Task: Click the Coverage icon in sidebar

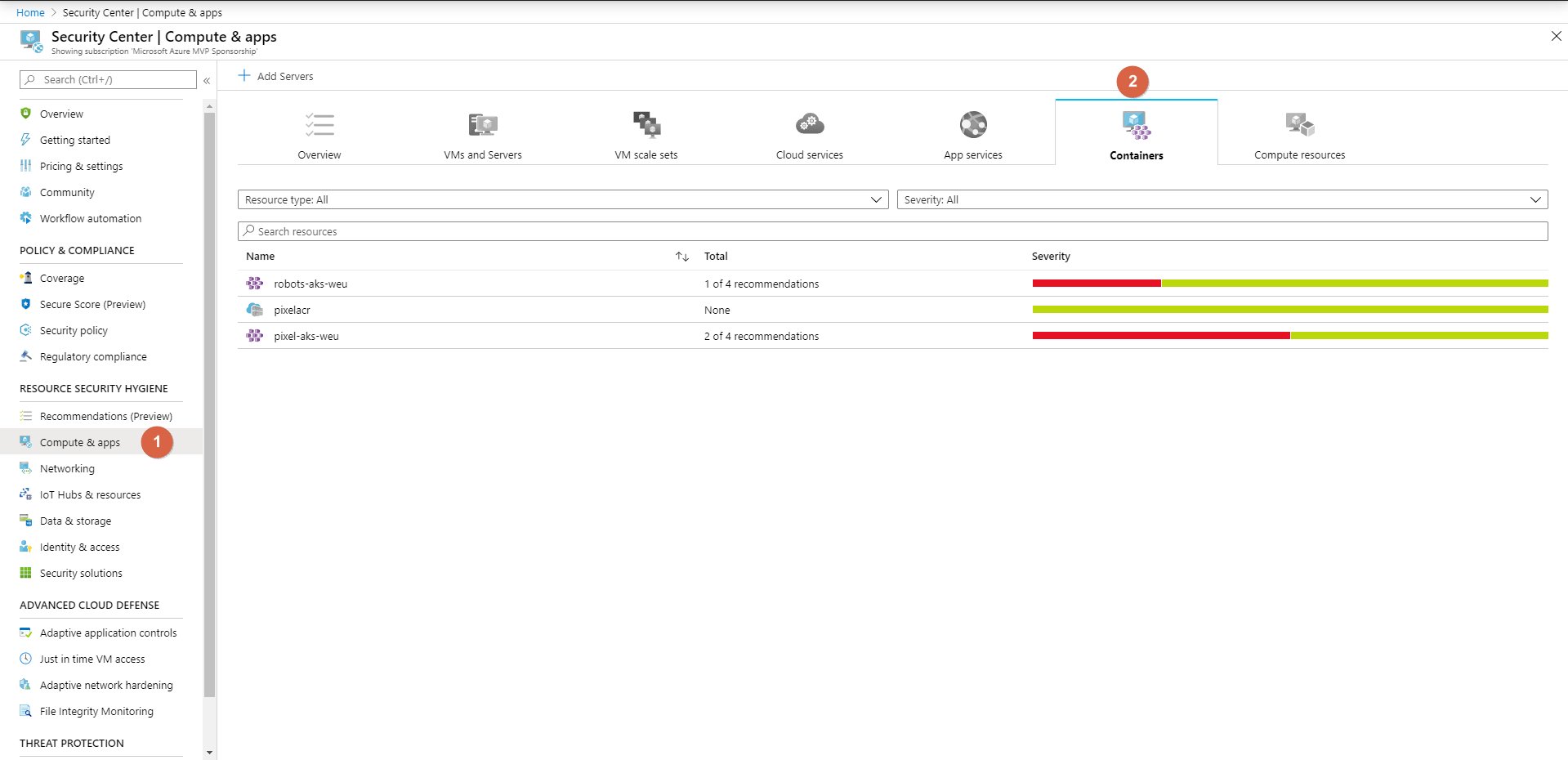Action: pos(25,278)
